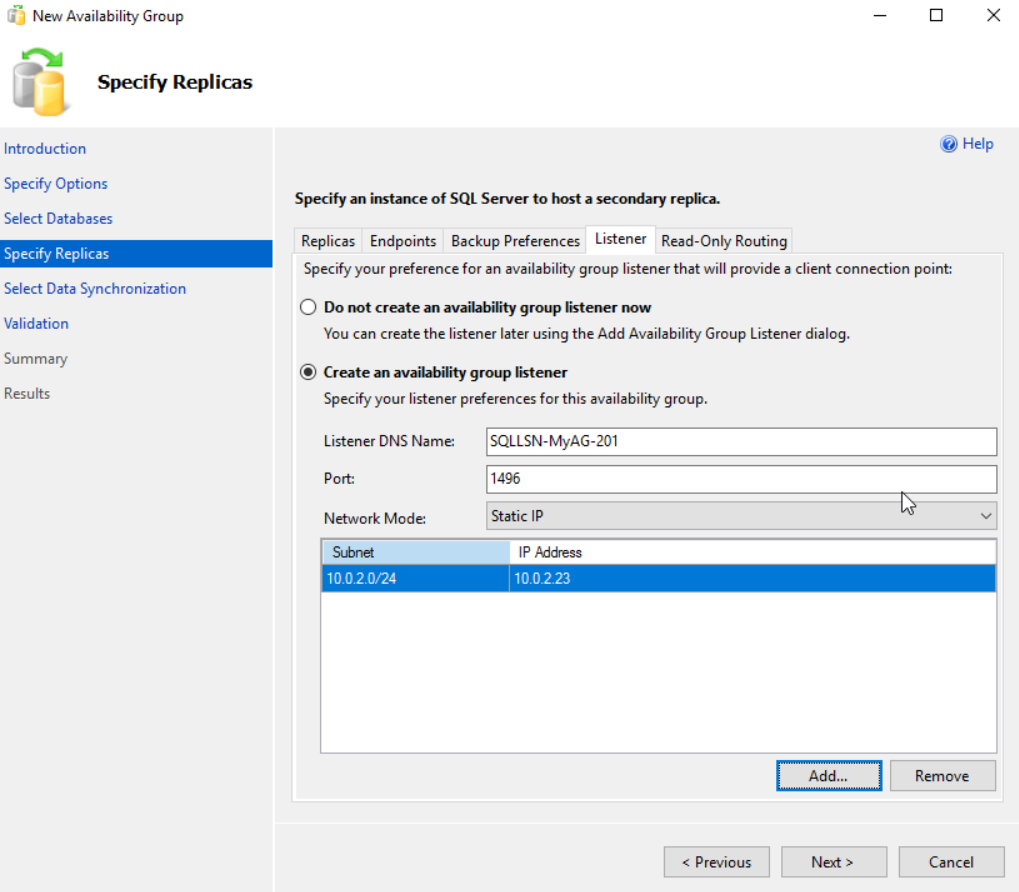1019x892 pixels.
Task: Switch to Backup Preferences tab
Action: [515, 241]
